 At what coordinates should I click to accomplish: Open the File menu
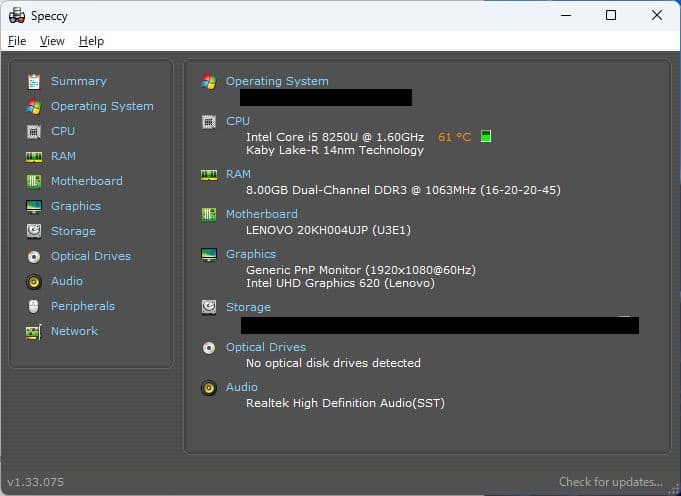click(17, 41)
